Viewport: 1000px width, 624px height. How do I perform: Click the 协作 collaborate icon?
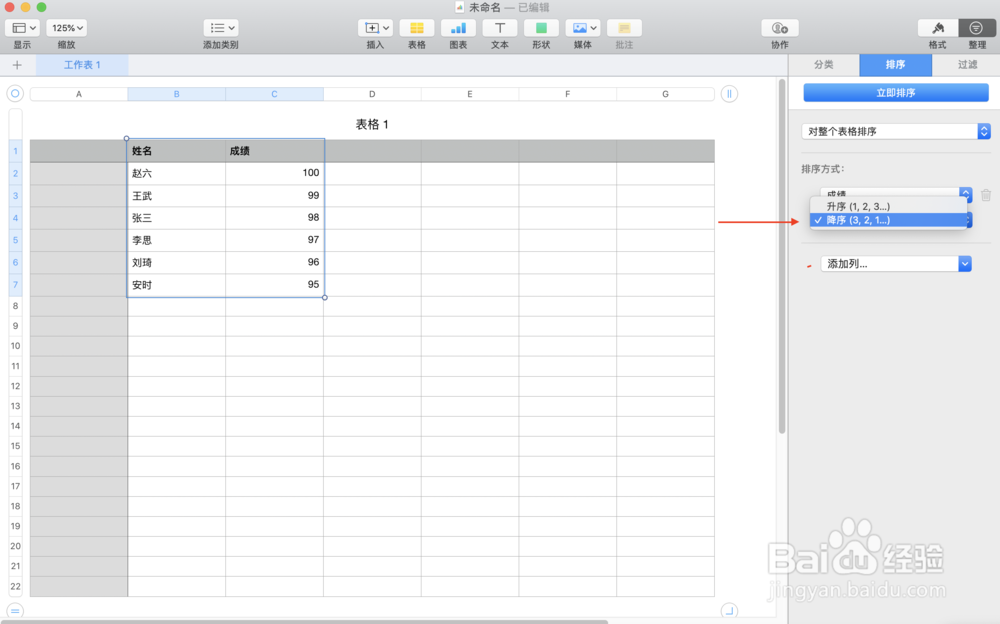coord(779,28)
